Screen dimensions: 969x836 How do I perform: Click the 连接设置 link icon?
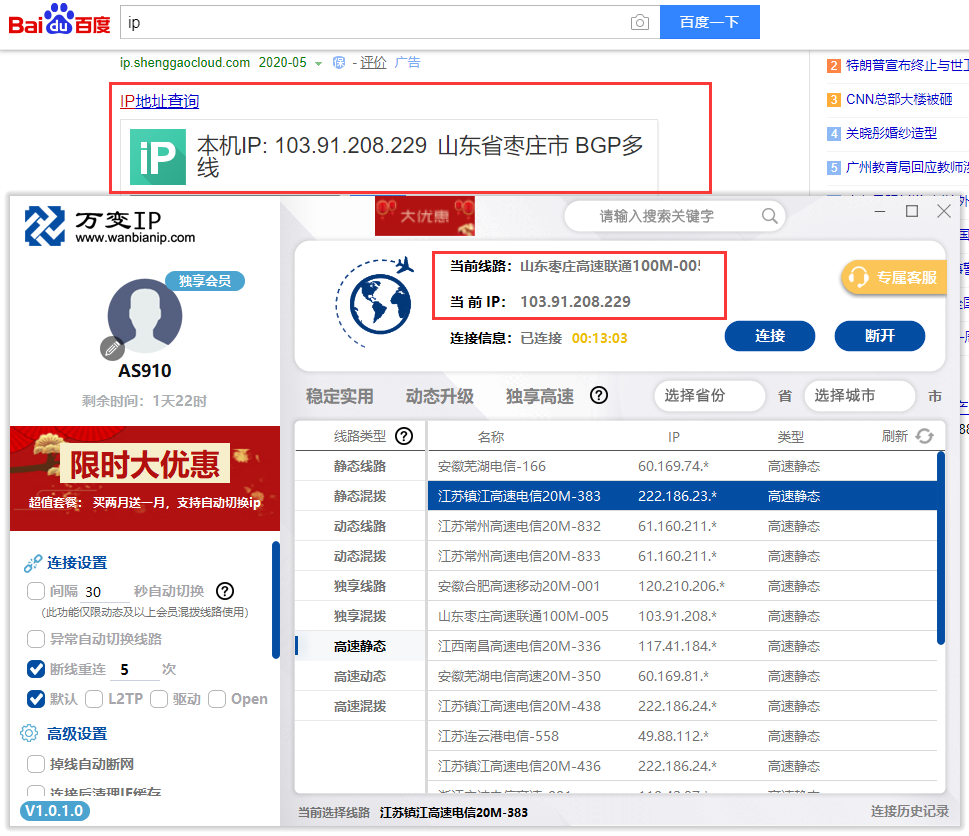[33, 563]
